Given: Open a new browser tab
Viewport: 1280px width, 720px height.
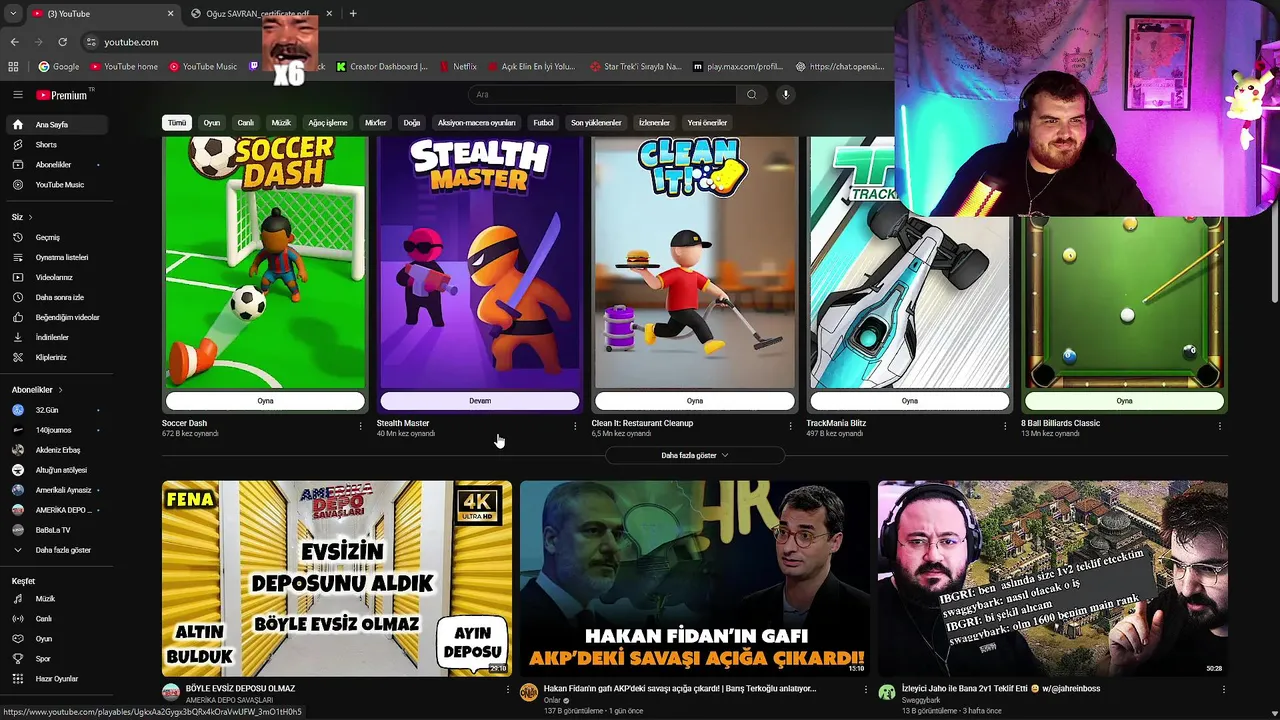Looking at the screenshot, I should (353, 14).
